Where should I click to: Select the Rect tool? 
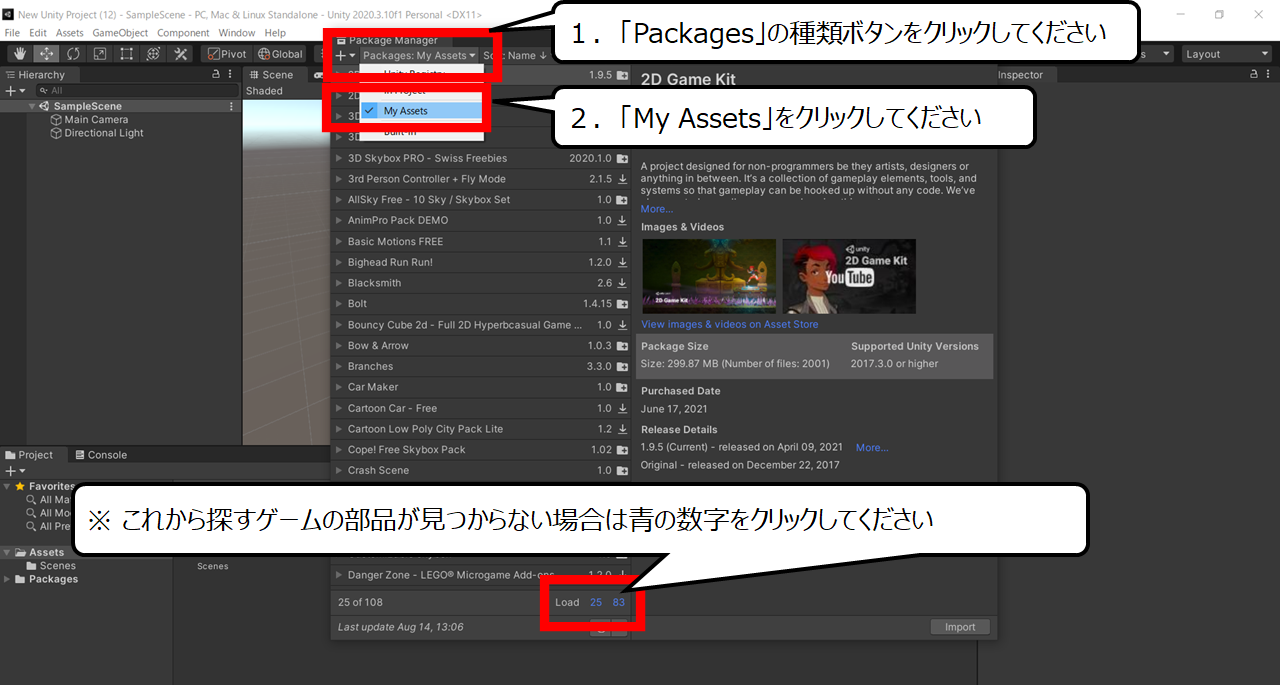(x=127, y=54)
